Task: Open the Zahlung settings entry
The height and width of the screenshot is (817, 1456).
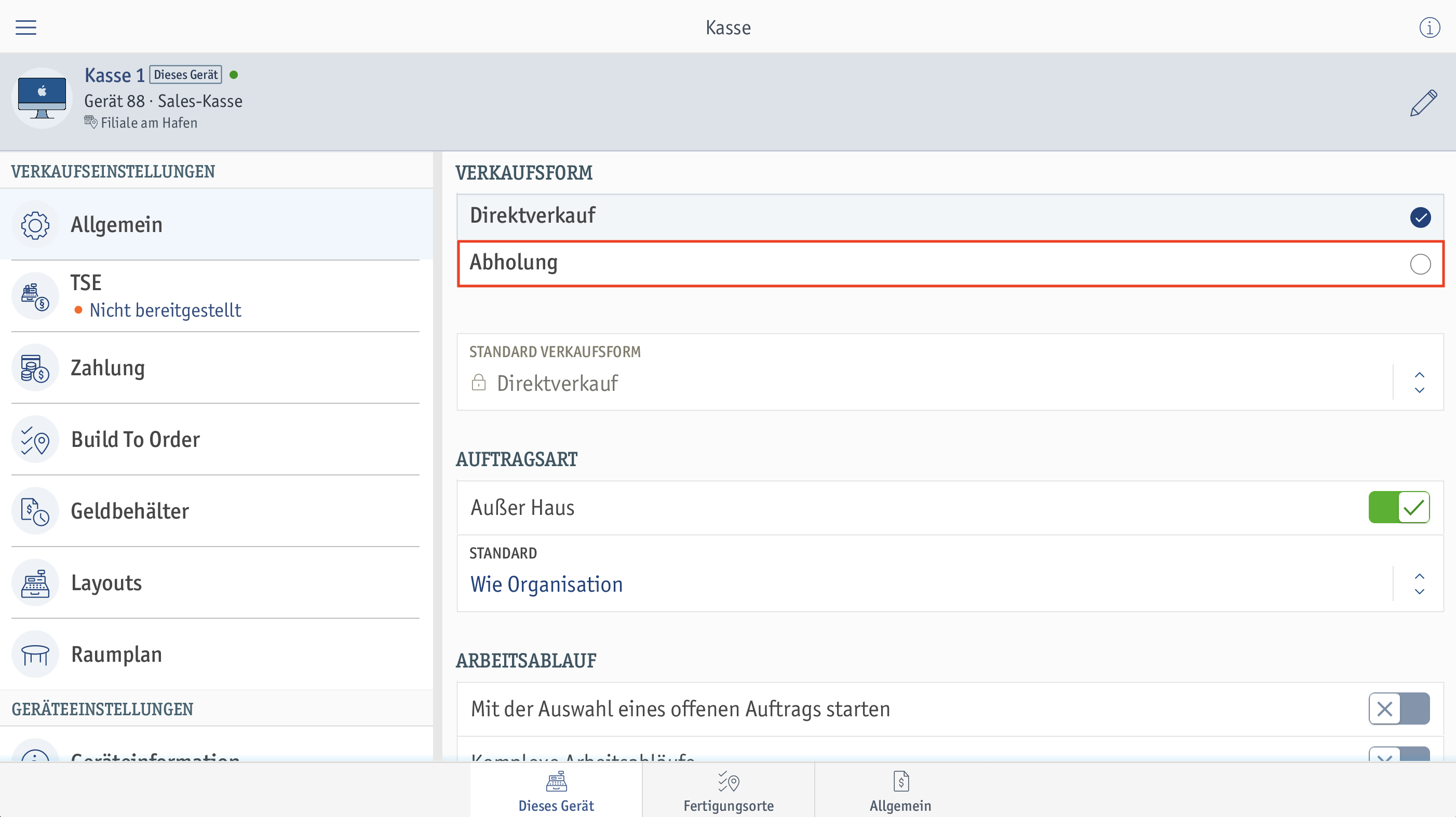Action: pyautogui.click(x=217, y=368)
